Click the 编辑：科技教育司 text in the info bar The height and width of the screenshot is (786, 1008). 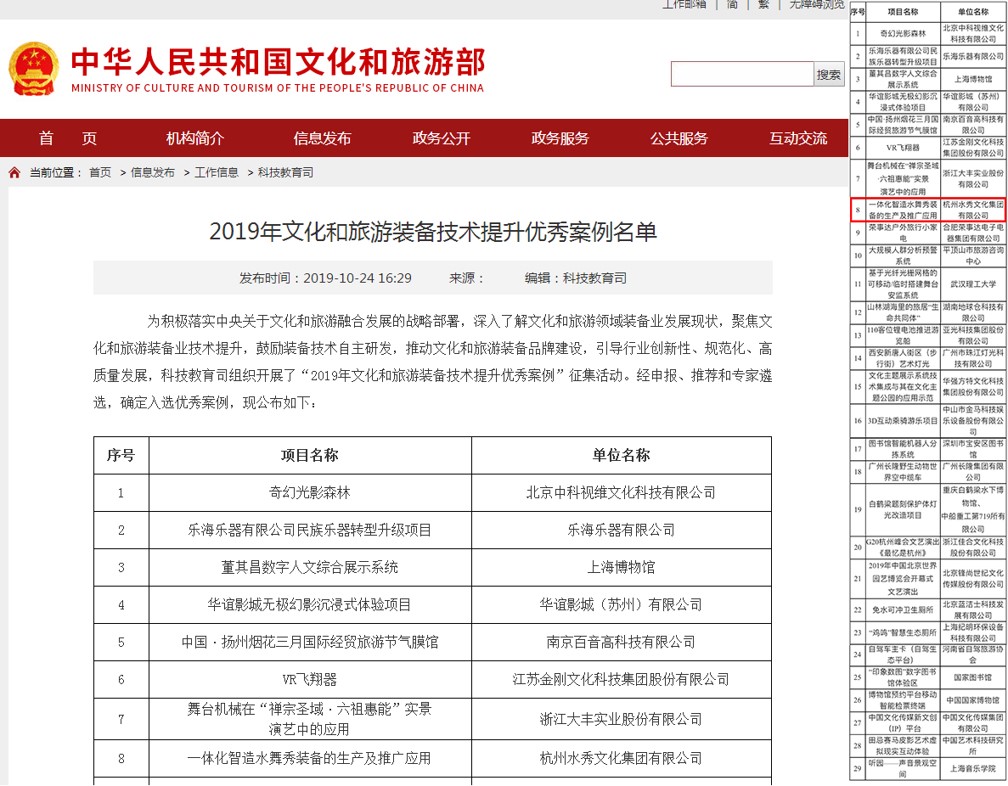tap(575, 278)
